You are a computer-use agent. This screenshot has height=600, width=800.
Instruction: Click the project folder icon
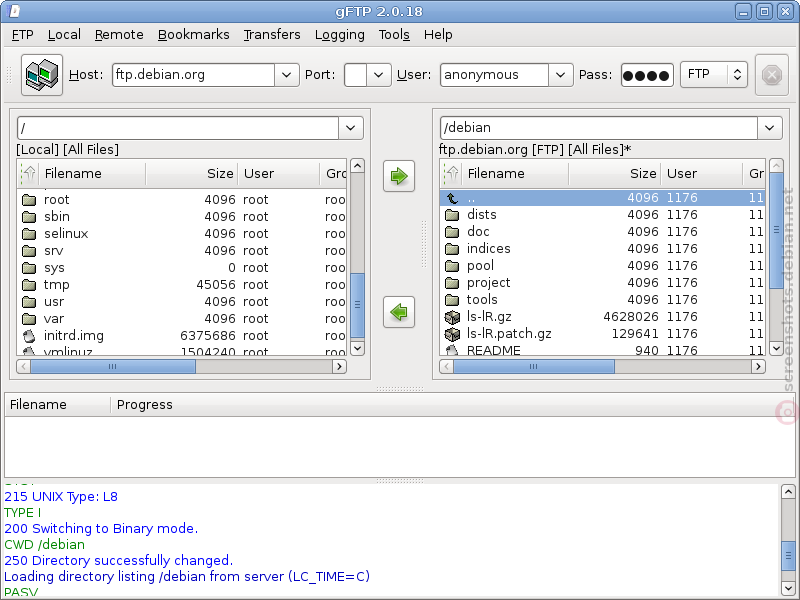pyautogui.click(x=452, y=283)
